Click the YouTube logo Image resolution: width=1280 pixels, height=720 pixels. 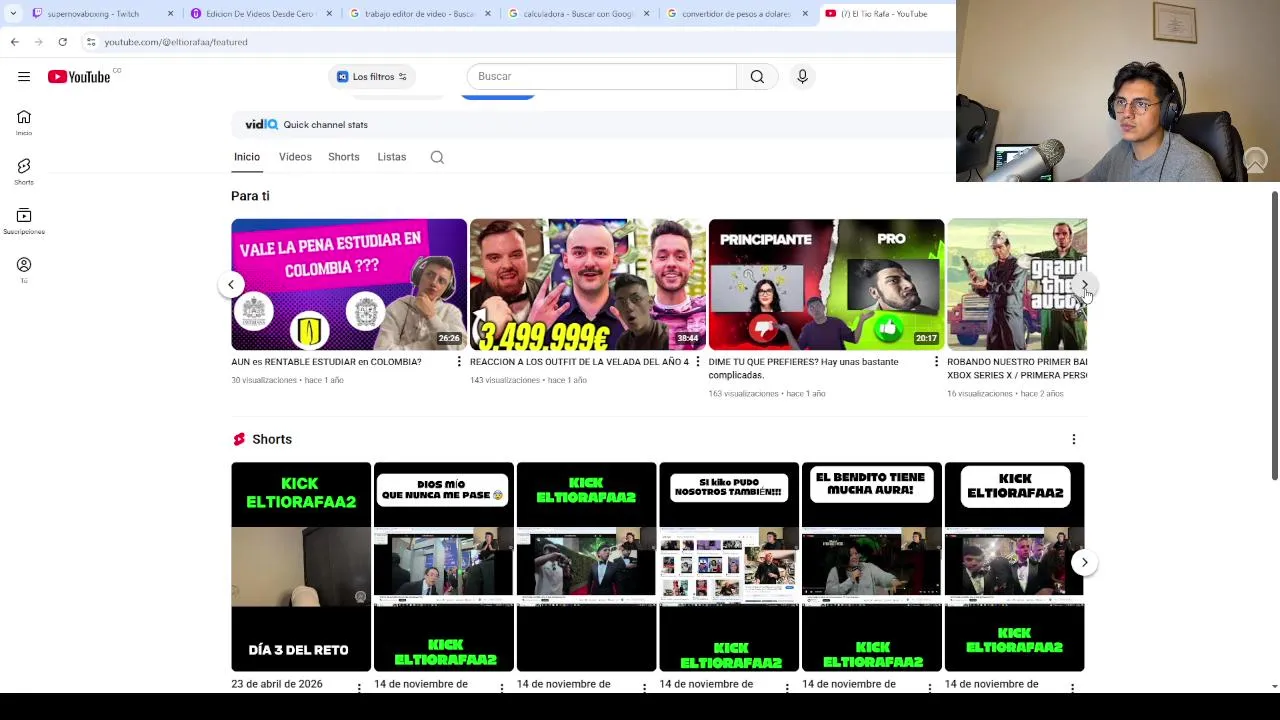pyautogui.click(x=79, y=77)
